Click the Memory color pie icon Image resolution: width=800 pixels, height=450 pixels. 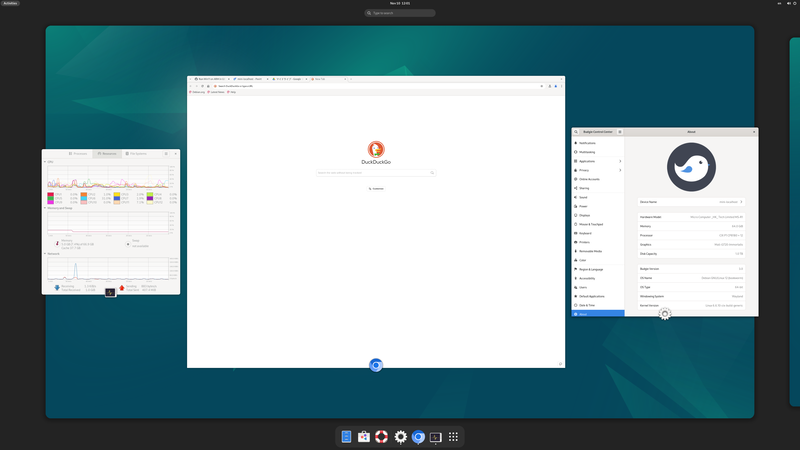(57, 244)
